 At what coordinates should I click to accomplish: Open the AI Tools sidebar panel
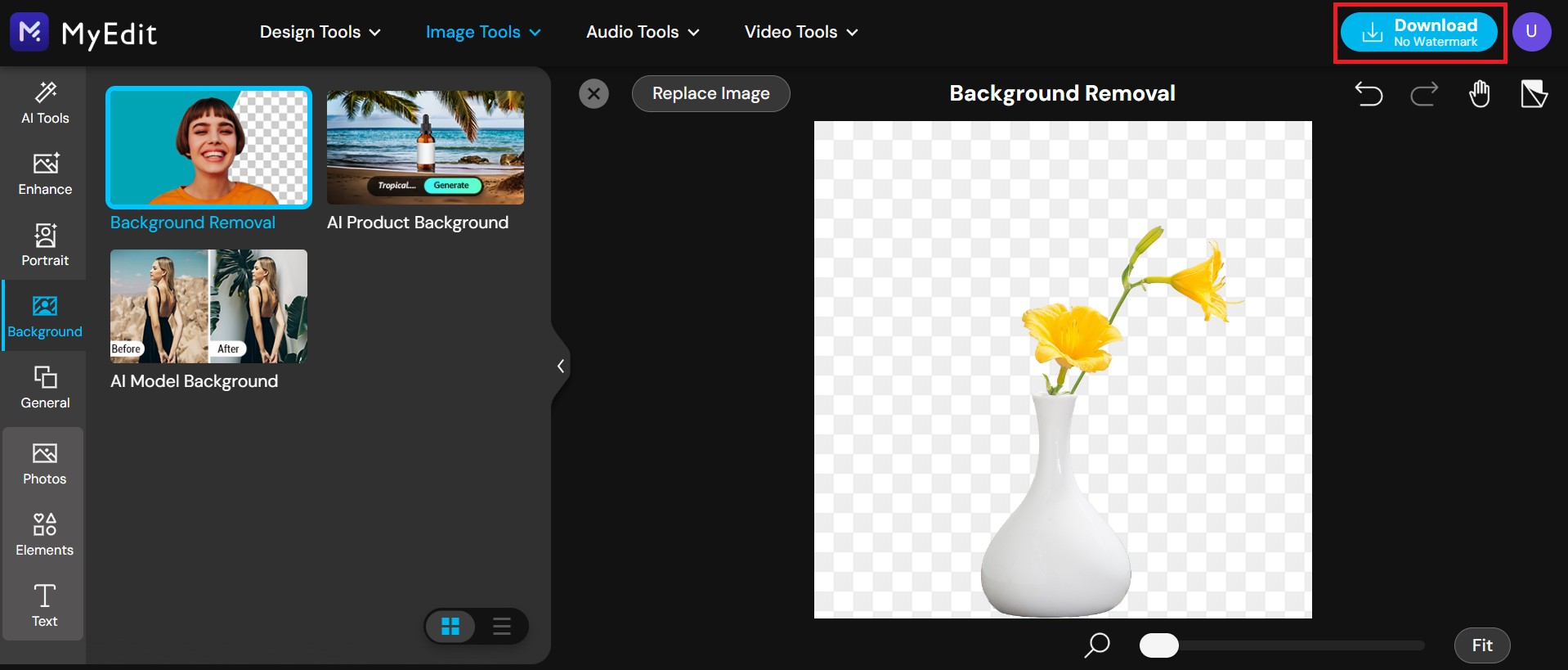45,103
